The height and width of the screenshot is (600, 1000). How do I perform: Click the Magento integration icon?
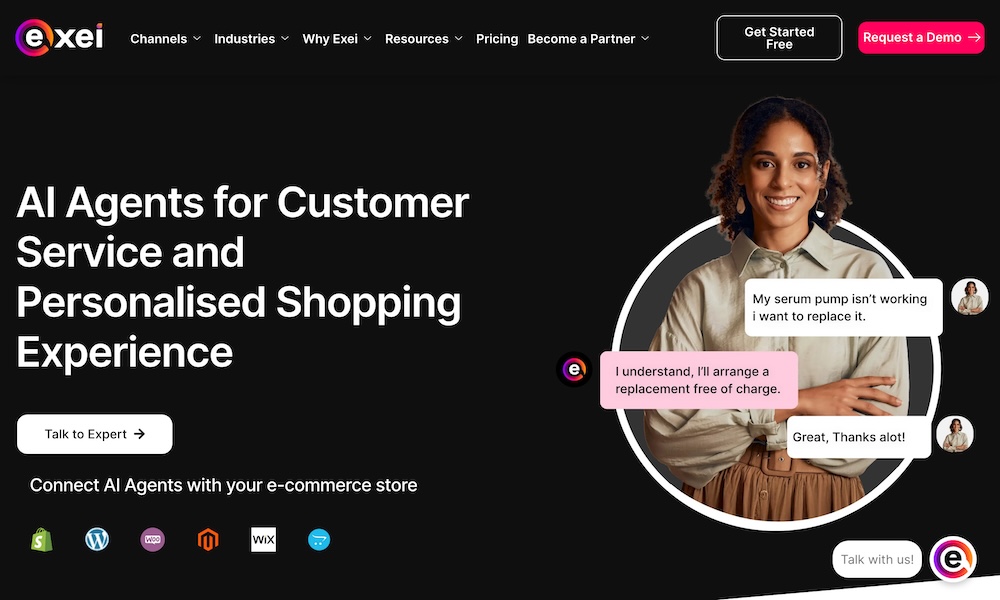tap(208, 540)
